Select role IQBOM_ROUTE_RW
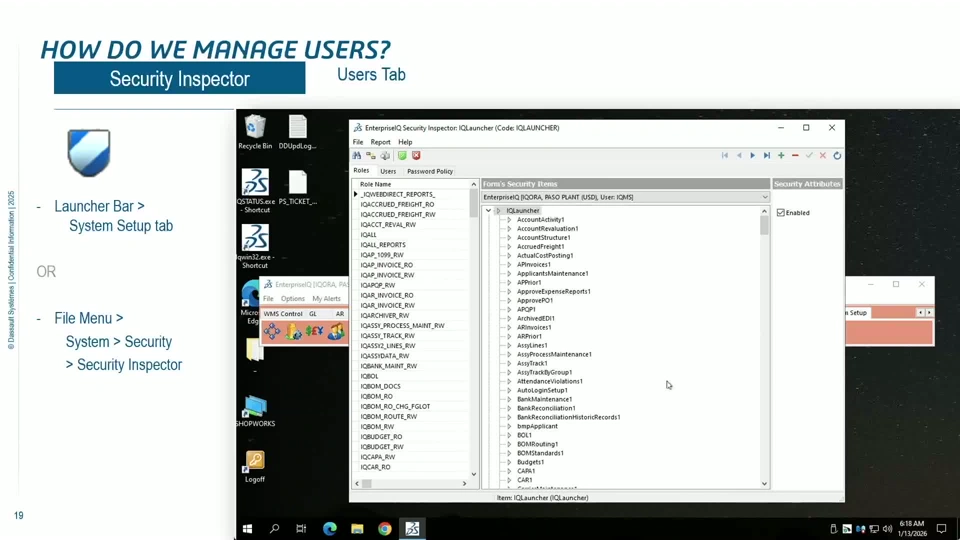 [x=389, y=416]
